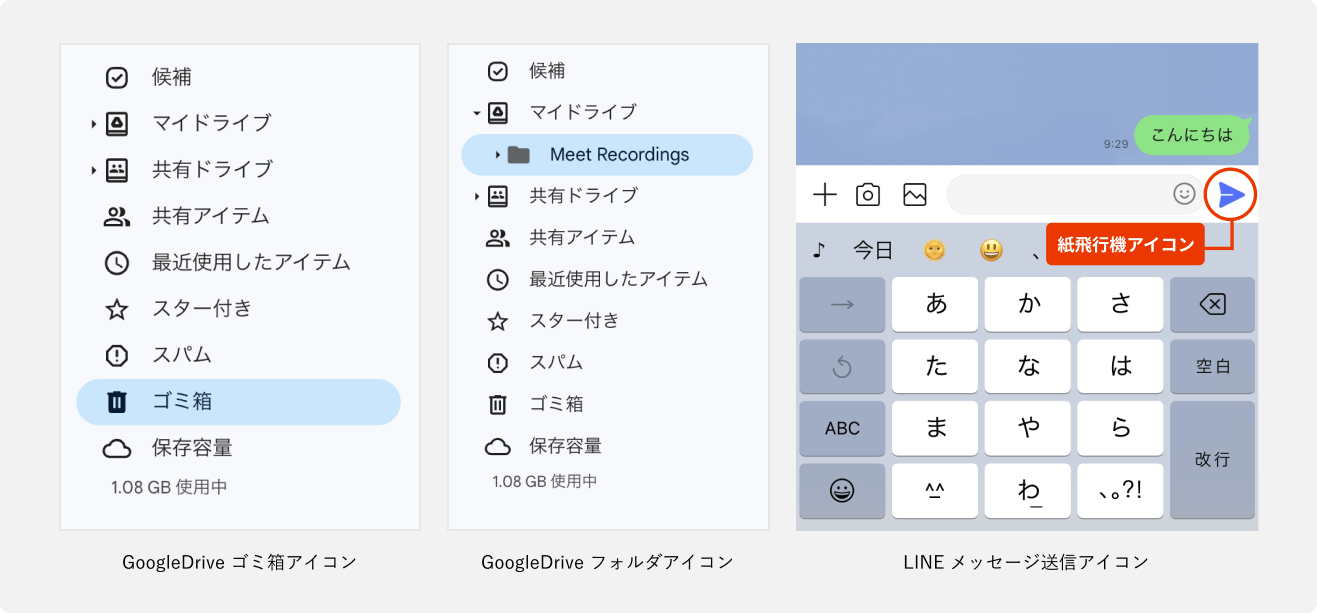
Task: Click the マイドライブ drive icon in middle panel
Action: tap(497, 113)
